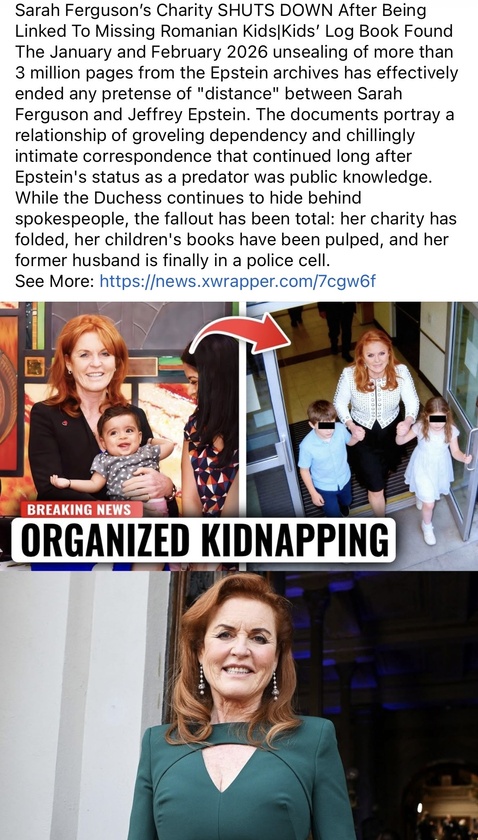Tap the white studded jacket in the right photo
Screen dimensions: 478x840
[x=376, y=402]
